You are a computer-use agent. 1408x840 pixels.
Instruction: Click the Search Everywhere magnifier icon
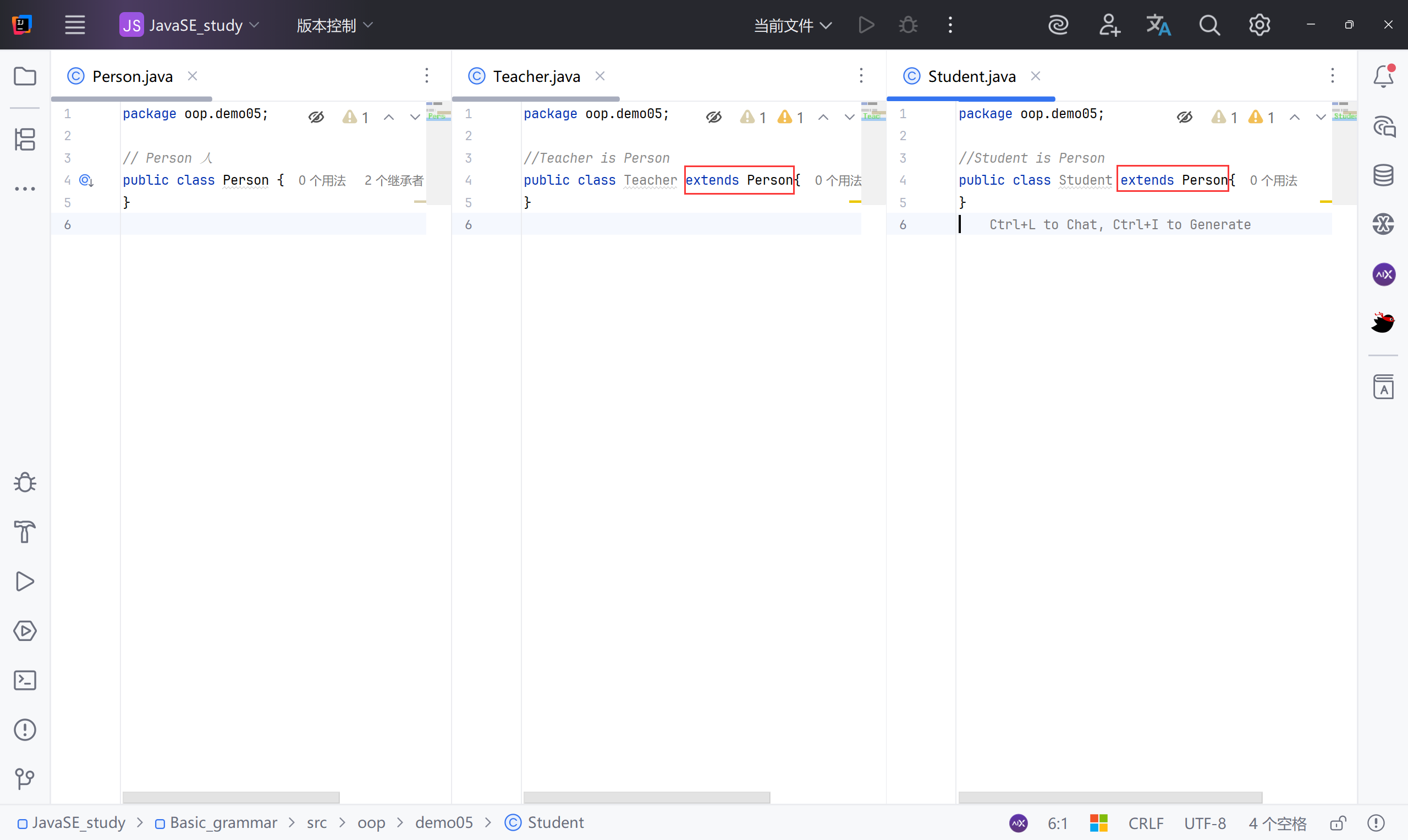1209,25
